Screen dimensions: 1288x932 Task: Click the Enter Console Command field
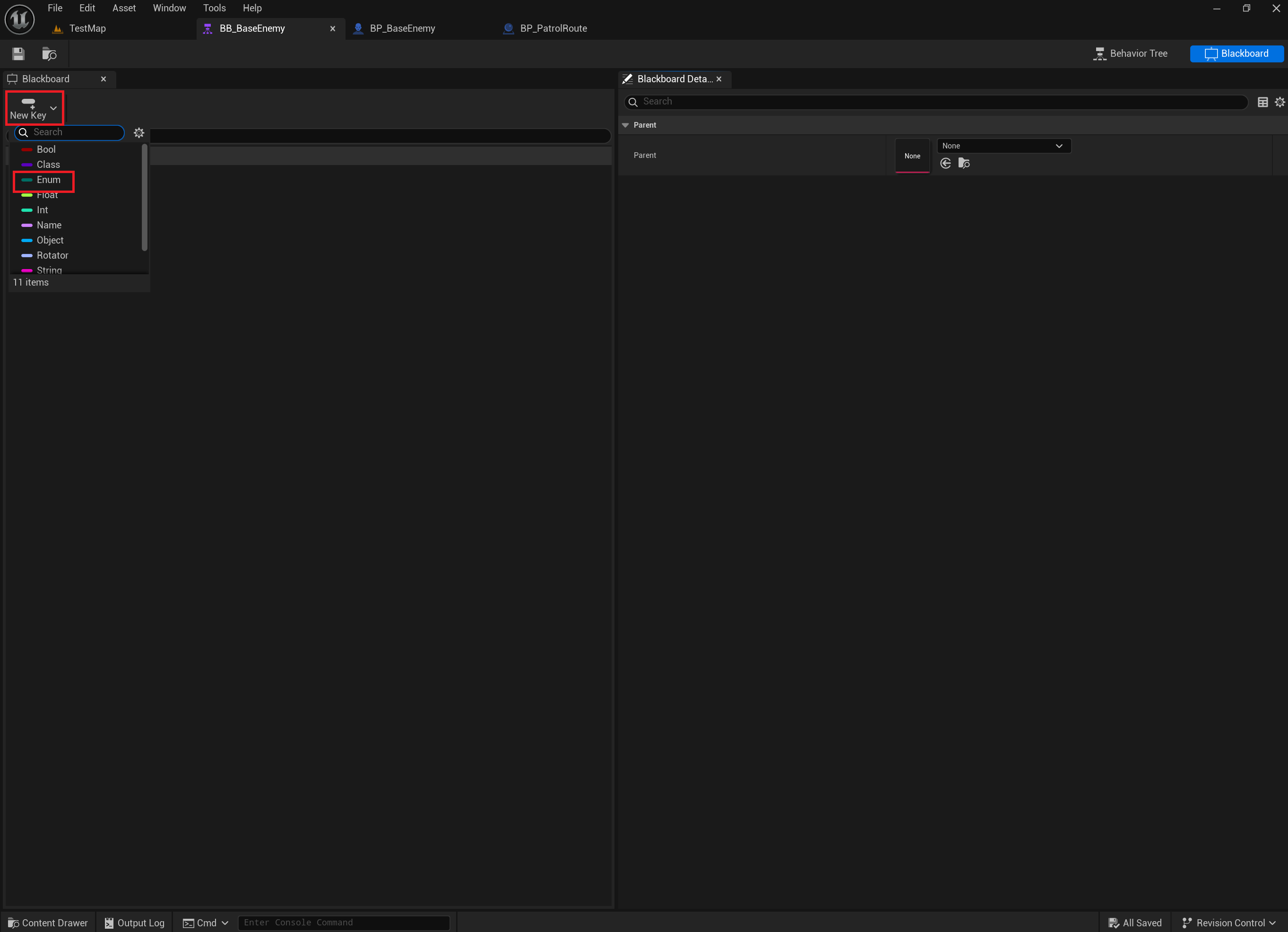[344, 923]
